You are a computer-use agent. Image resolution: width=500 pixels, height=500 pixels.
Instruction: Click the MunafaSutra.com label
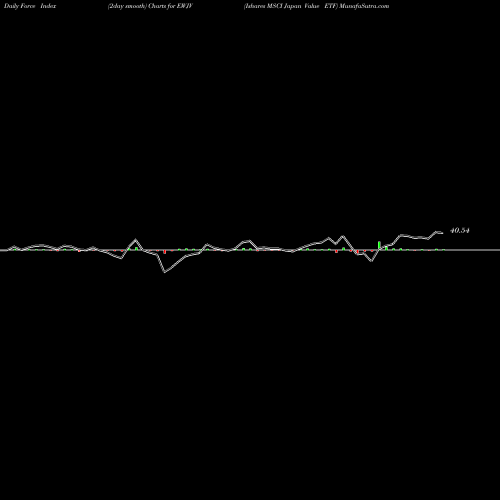[x=364, y=6]
